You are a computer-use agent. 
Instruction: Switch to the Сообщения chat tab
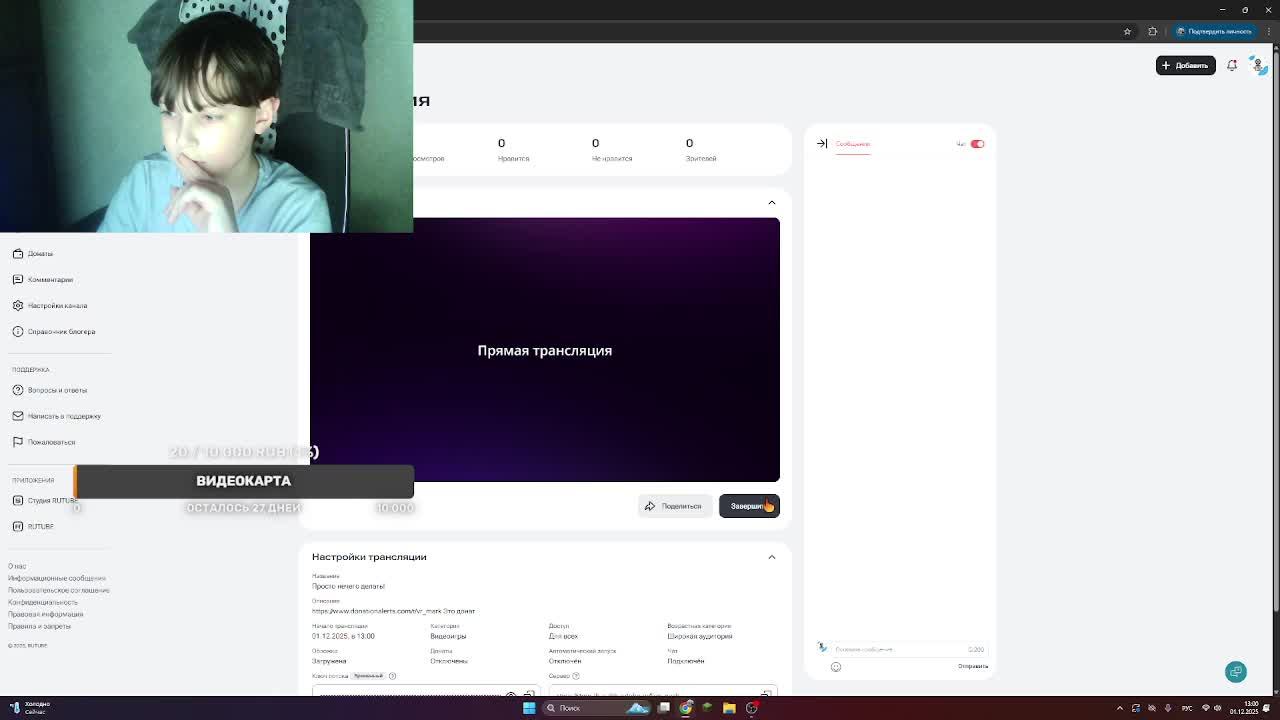coord(853,144)
